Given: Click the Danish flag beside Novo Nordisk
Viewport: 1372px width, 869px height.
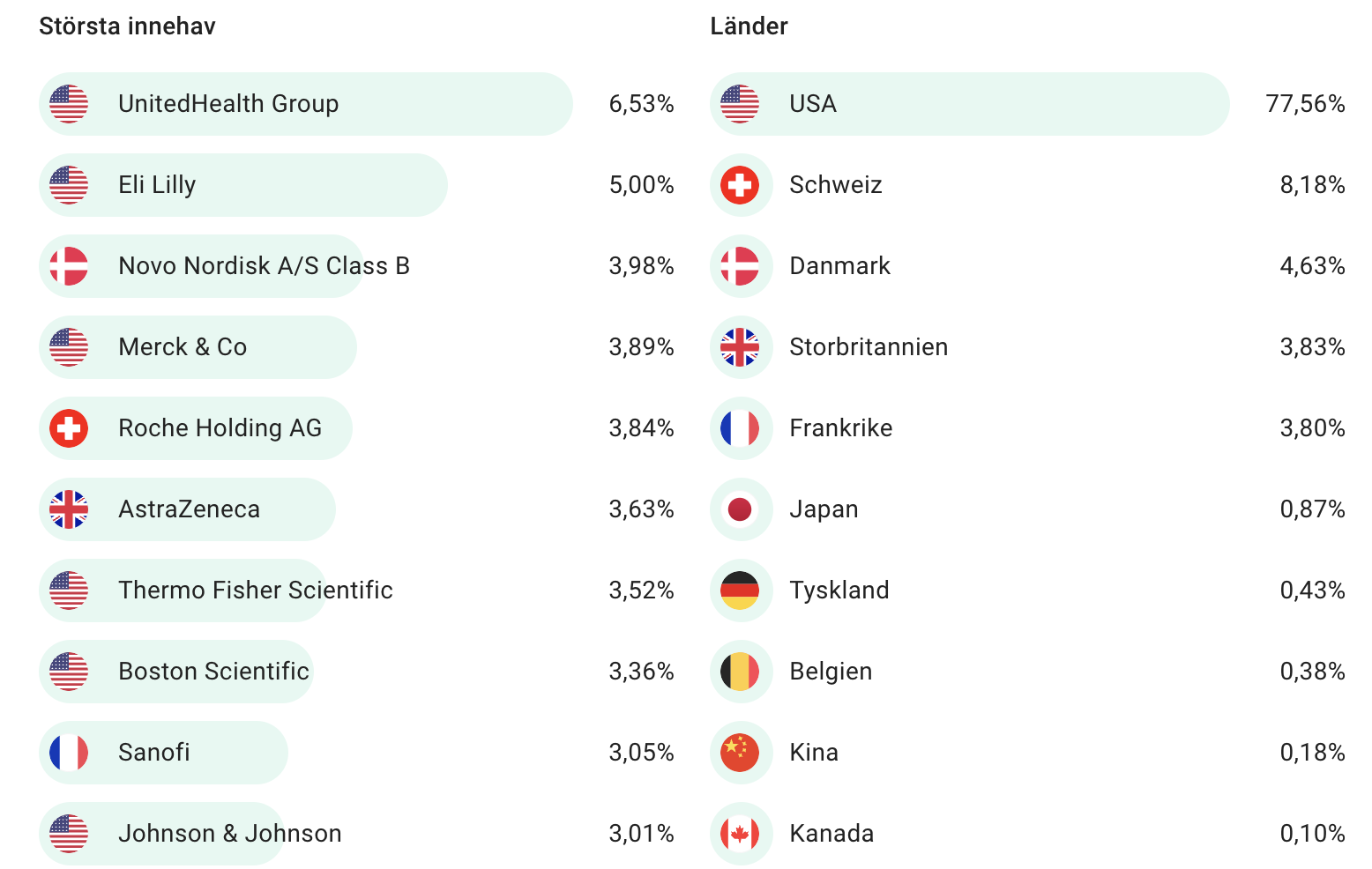Looking at the screenshot, I should pos(69,266).
